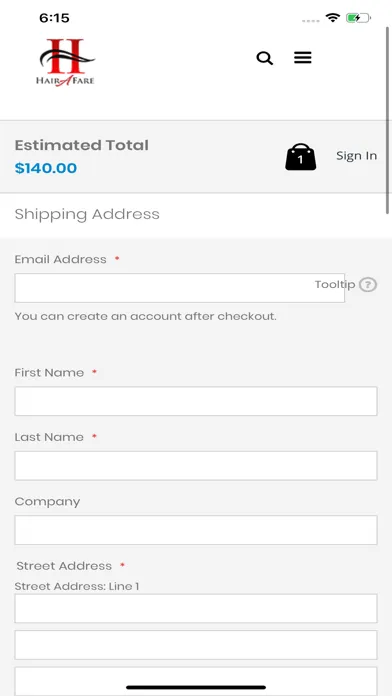Click the $140.00 total amount
The width and height of the screenshot is (392, 696).
(x=46, y=168)
